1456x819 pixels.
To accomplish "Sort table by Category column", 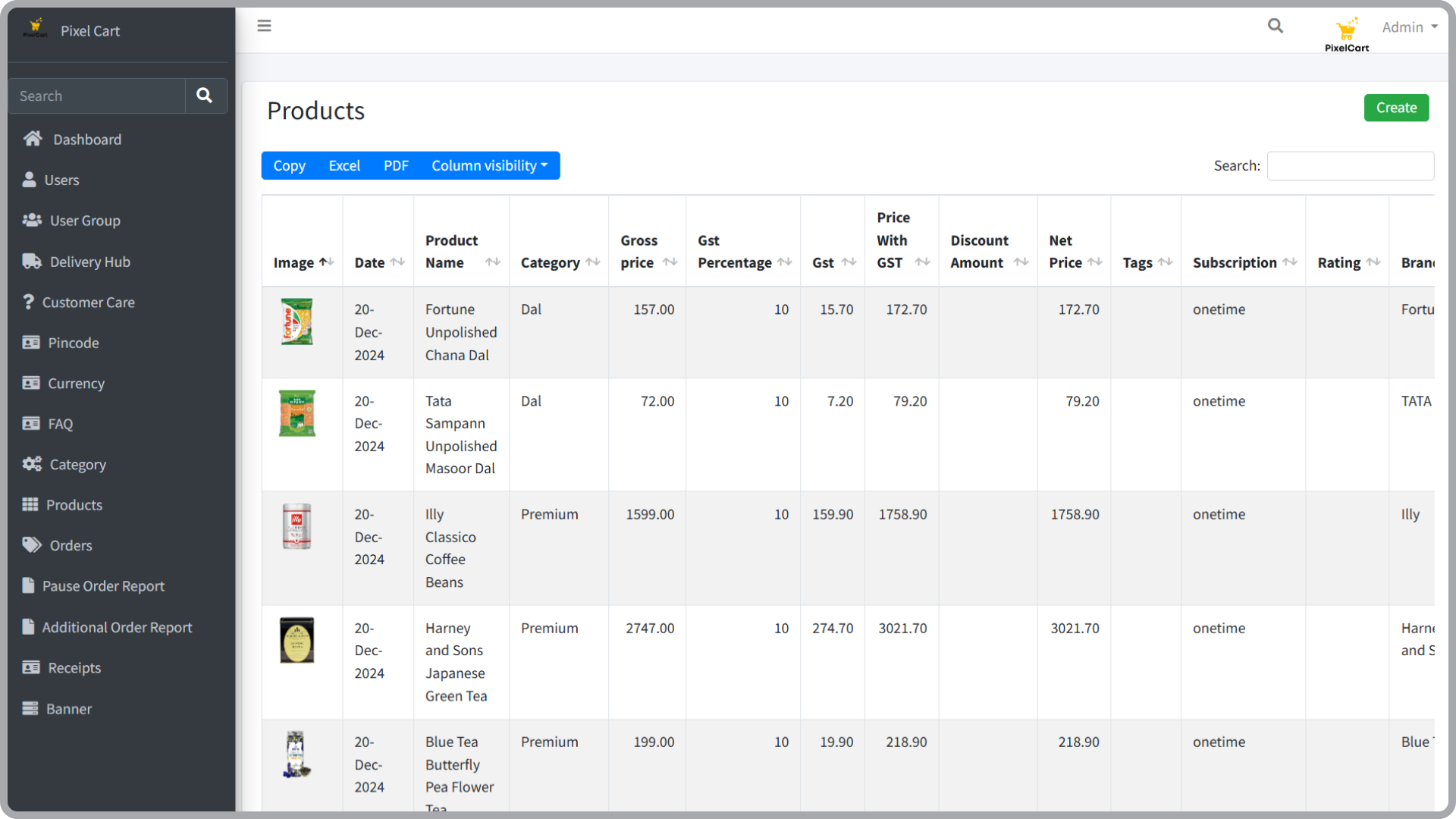I will click(x=593, y=262).
